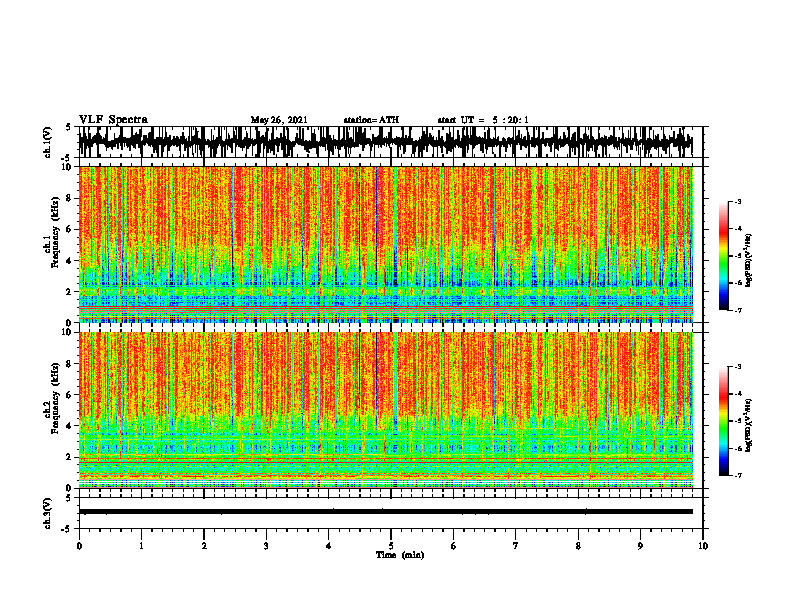Click time axis tick label "4"
The width and height of the screenshot is (792, 612).
click(329, 546)
